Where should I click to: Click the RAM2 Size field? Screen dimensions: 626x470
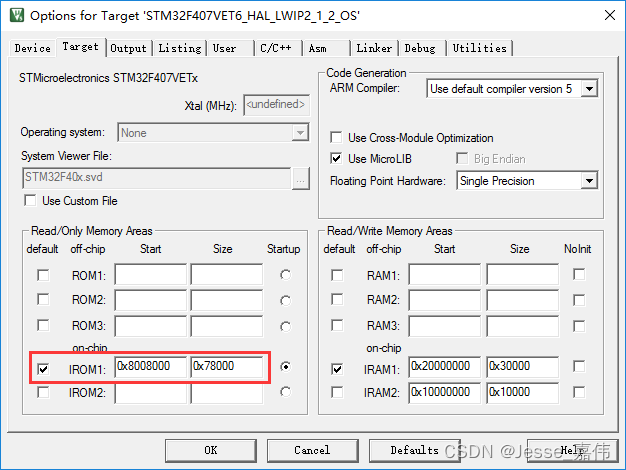pos(523,300)
